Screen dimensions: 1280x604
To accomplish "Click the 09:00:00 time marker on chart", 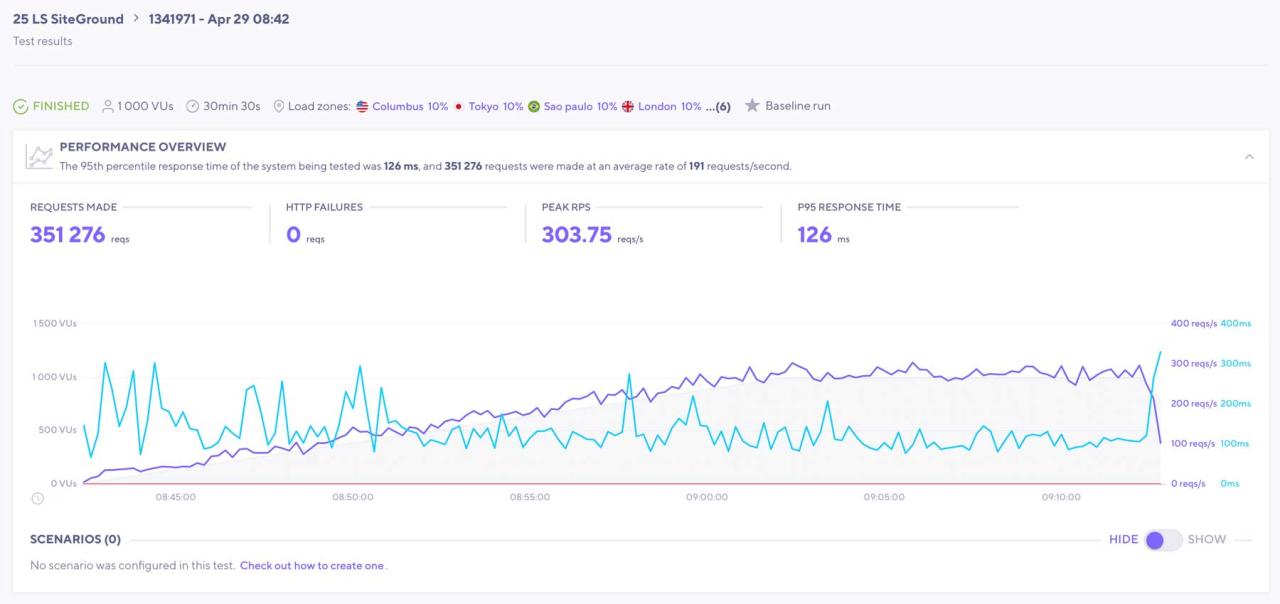I will (x=706, y=497).
